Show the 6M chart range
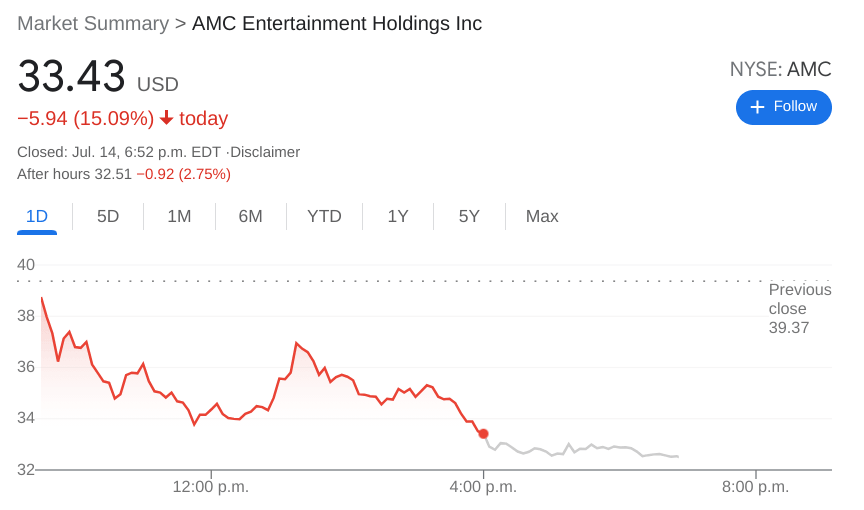Screen dimensions: 864x510 coord(250,216)
